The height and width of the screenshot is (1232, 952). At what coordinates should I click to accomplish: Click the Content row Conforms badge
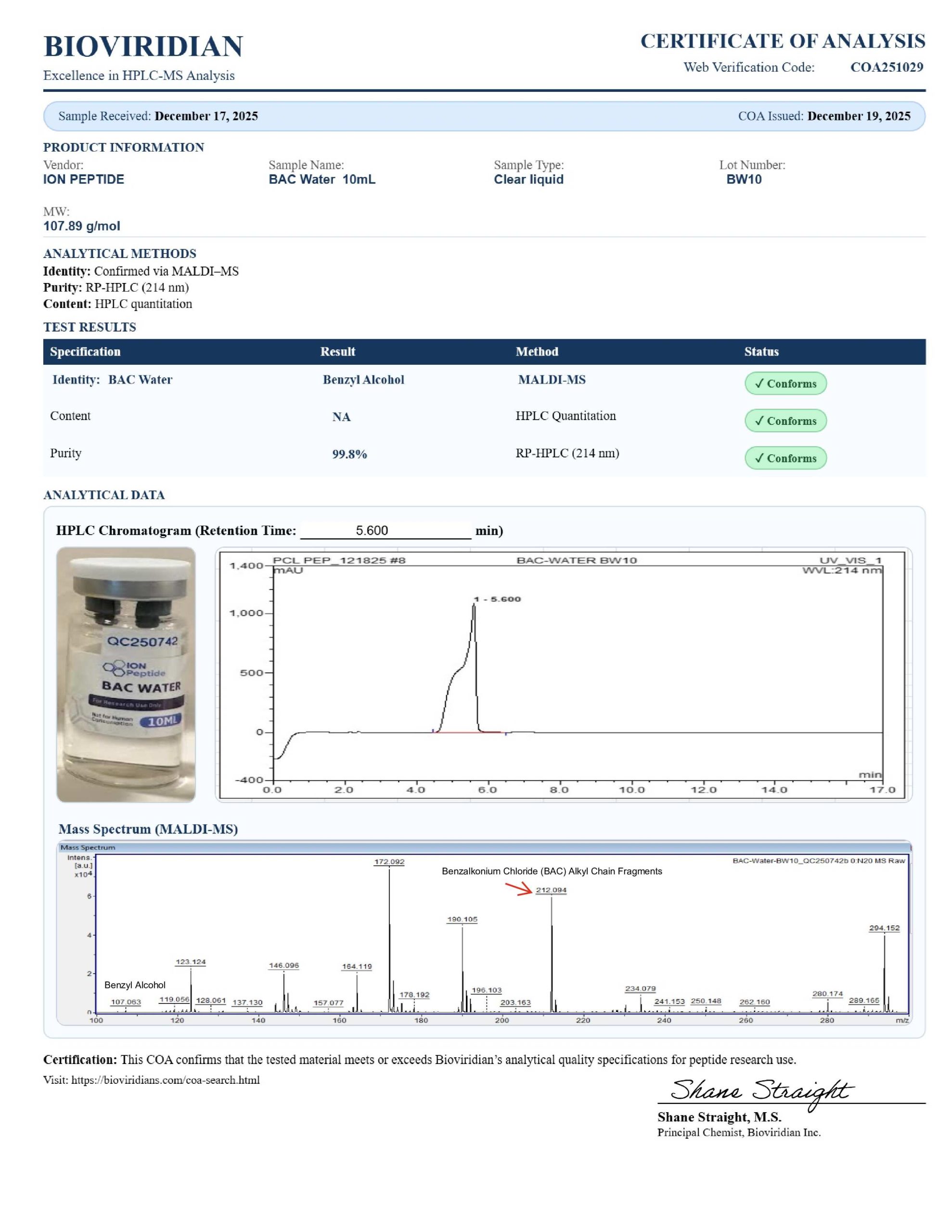tap(785, 421)
